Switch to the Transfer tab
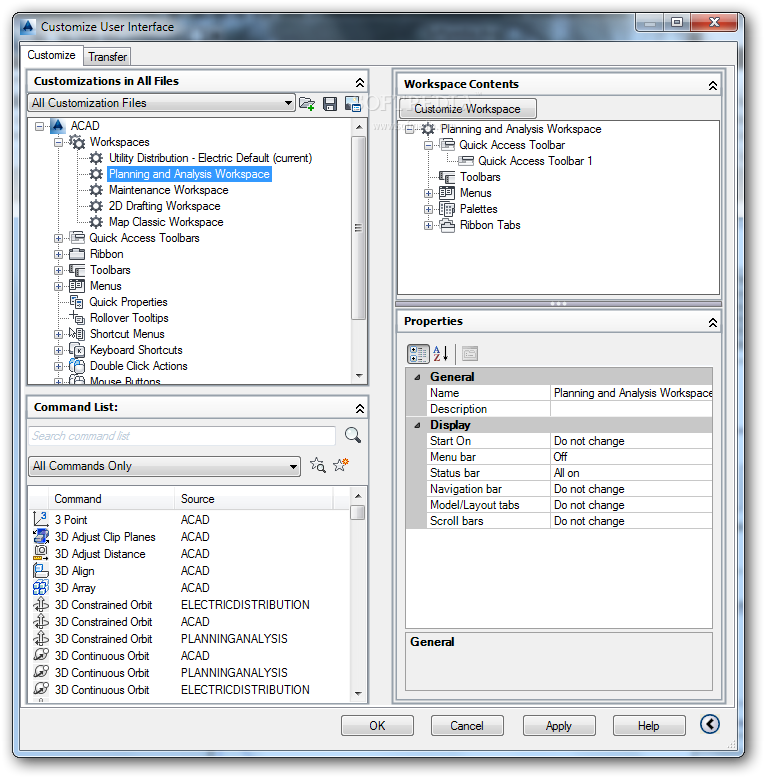Image resolution: width=765 pixels, height=778 pixels. click(x=107, y=57)
